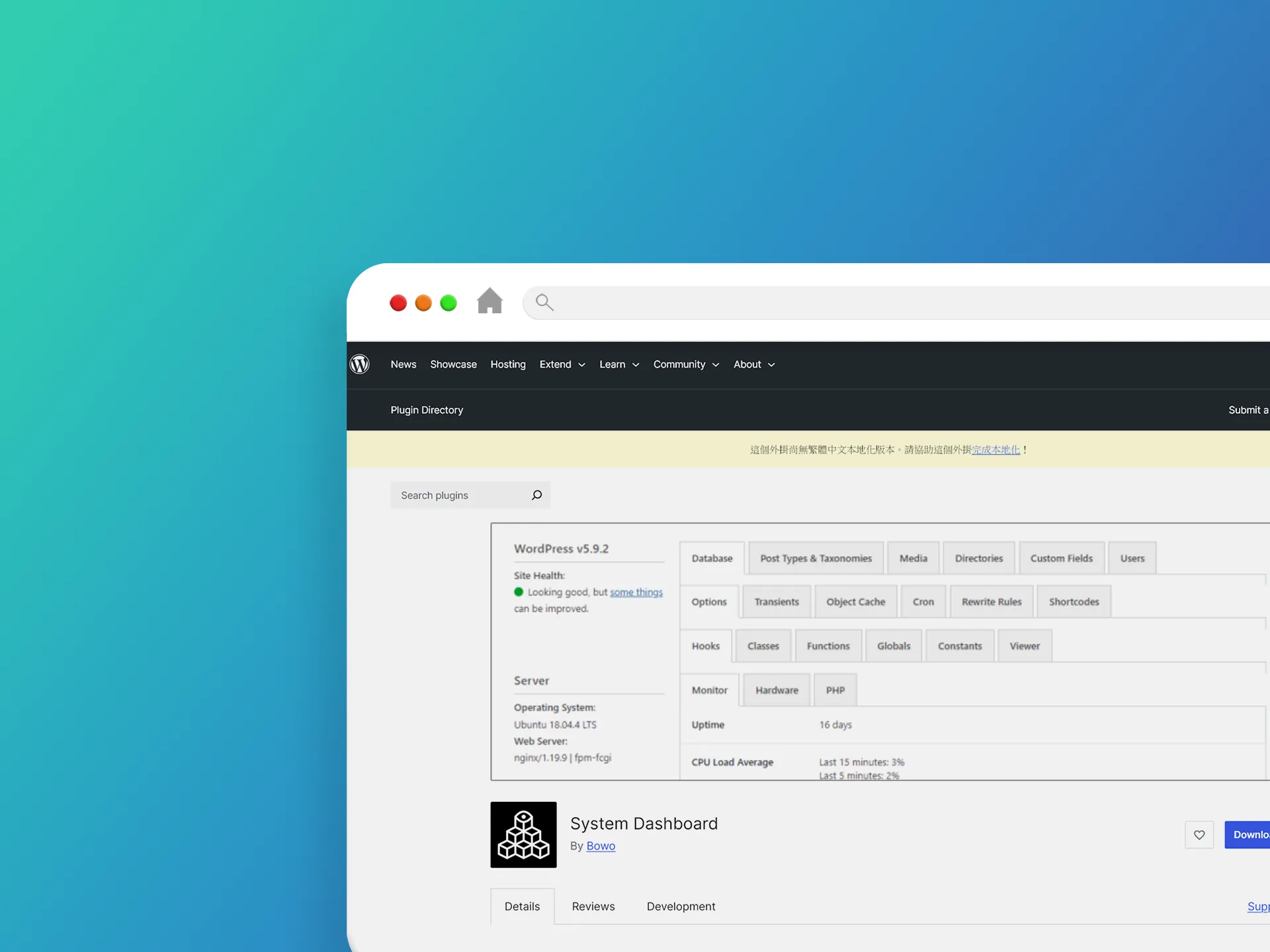Image resolution: width=1270 pixels, height=952 pixels.
Task: Click the 'CPU Load Average' label
Action: click(732, 762)
